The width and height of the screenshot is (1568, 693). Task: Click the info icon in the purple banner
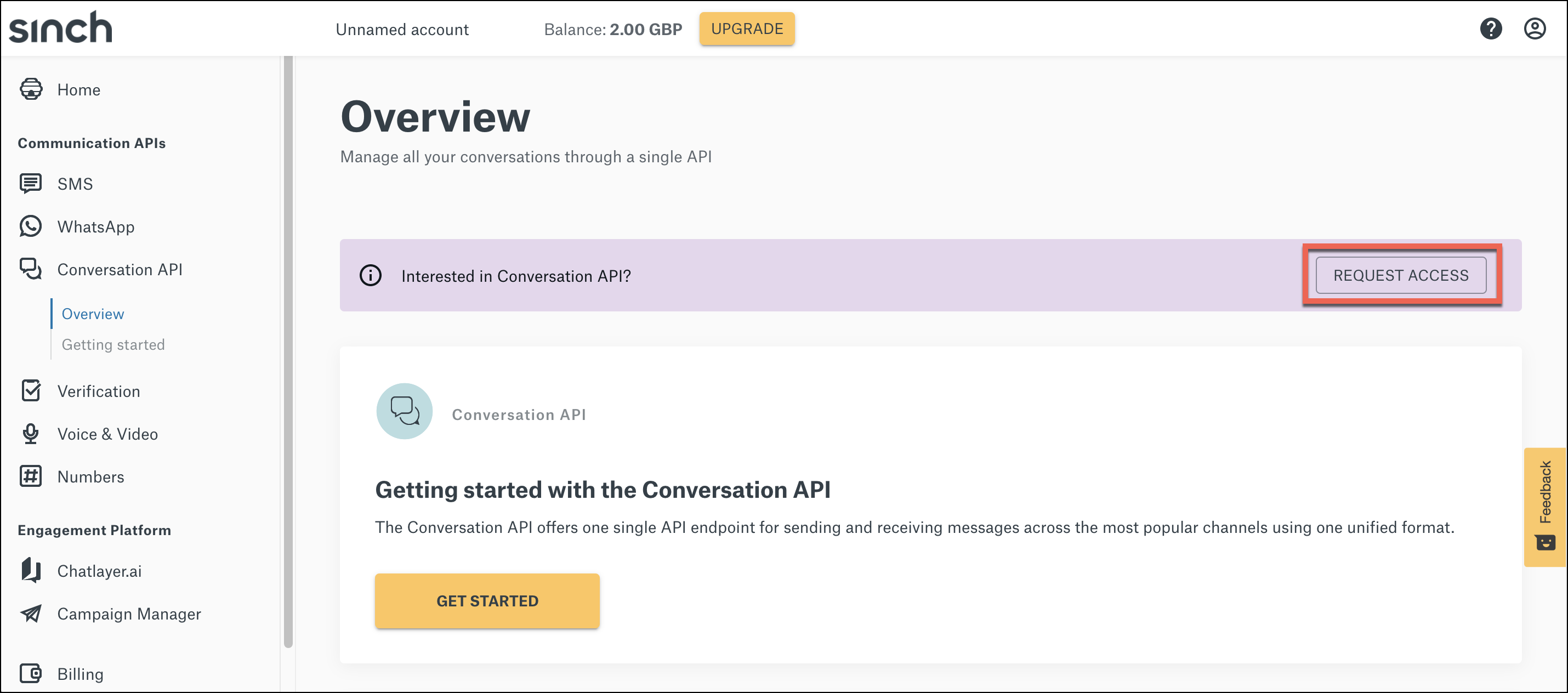[370, 275]
